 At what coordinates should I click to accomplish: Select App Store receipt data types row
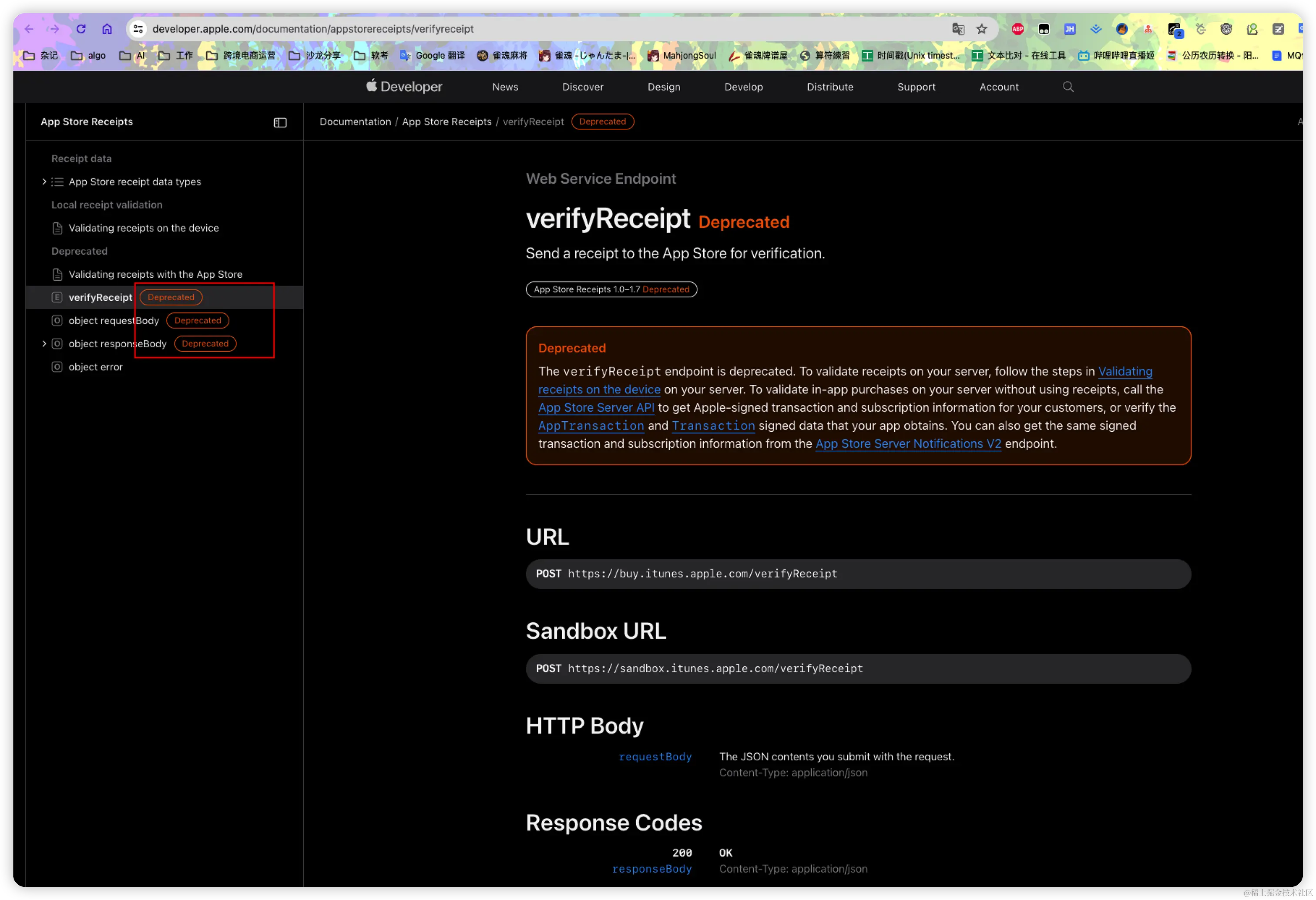click(135, 182)
